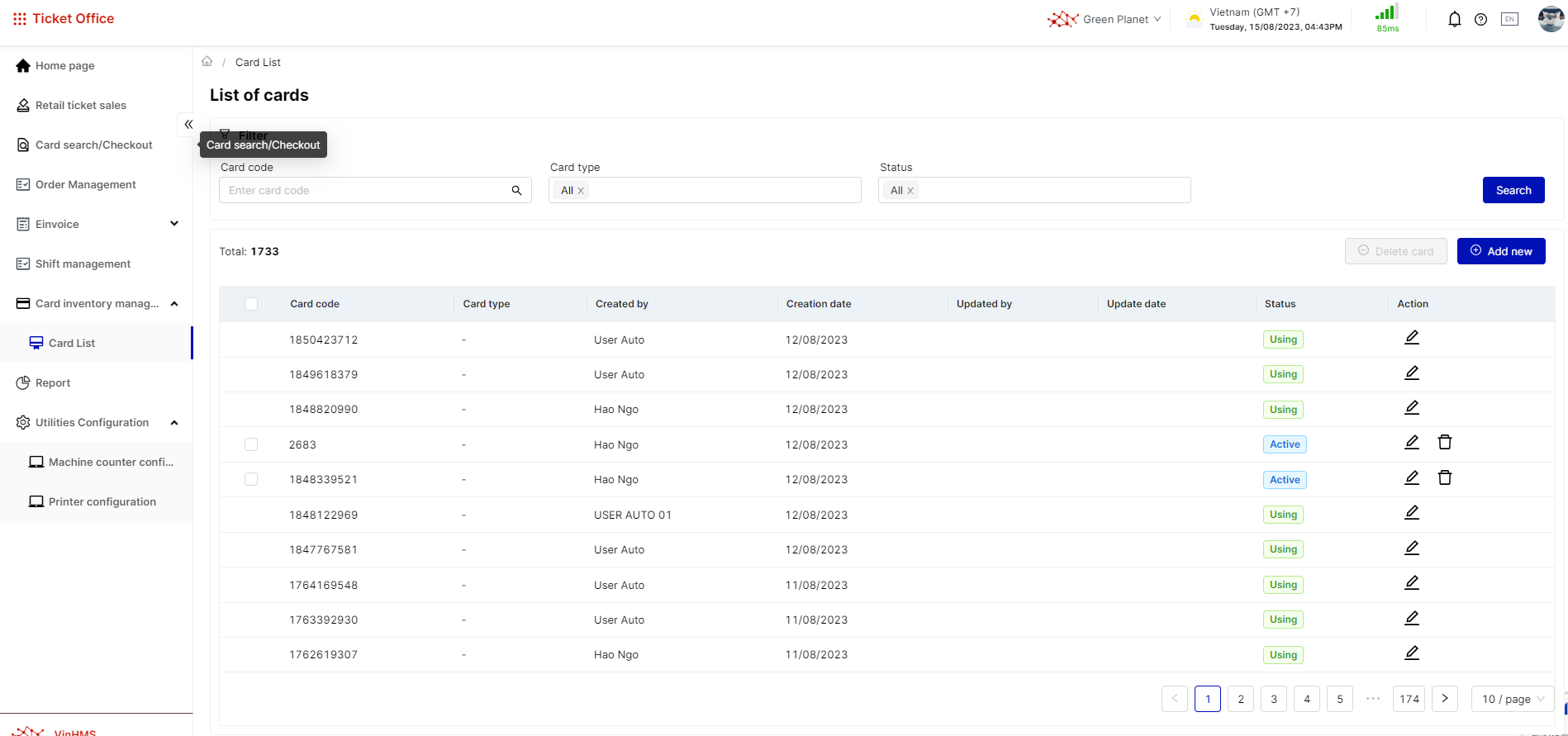The height and width of the screenshot is (736, 1568).
Task: Click the home breadcrumb icon
Action: tap(207, 62)
